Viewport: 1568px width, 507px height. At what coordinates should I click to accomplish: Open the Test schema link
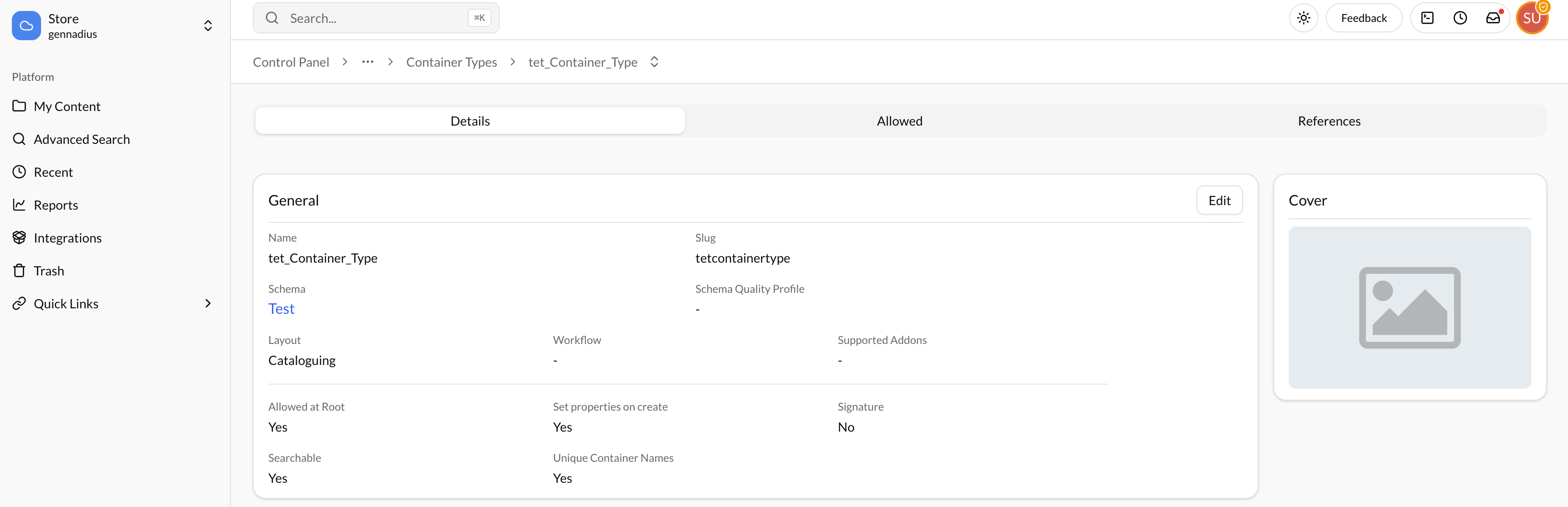(x=281, y=309)
